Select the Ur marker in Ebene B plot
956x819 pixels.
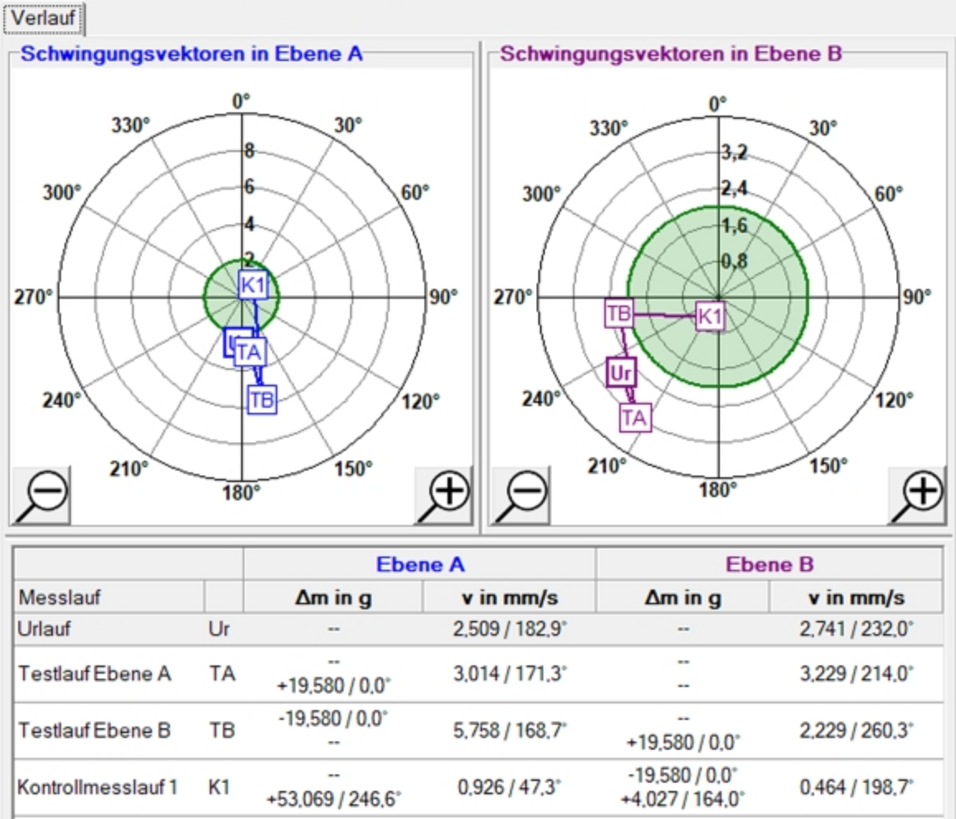click(621, 373)
